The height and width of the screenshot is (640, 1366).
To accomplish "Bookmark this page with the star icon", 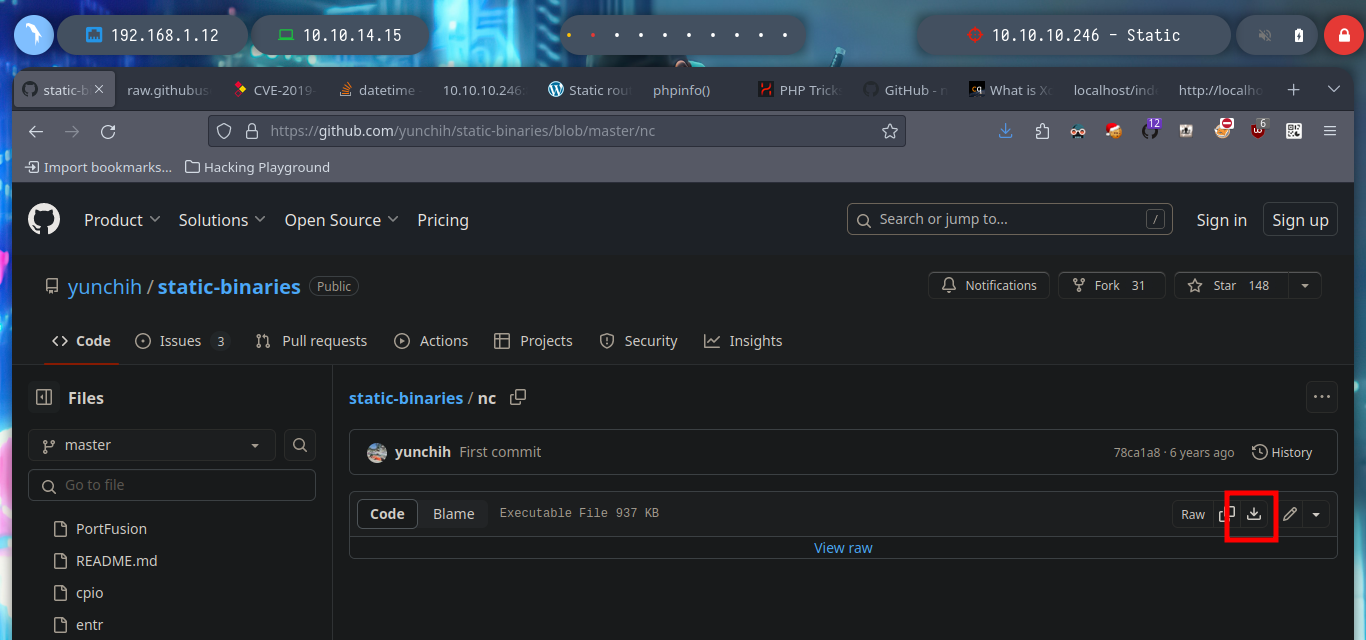I will click(889, 131).
